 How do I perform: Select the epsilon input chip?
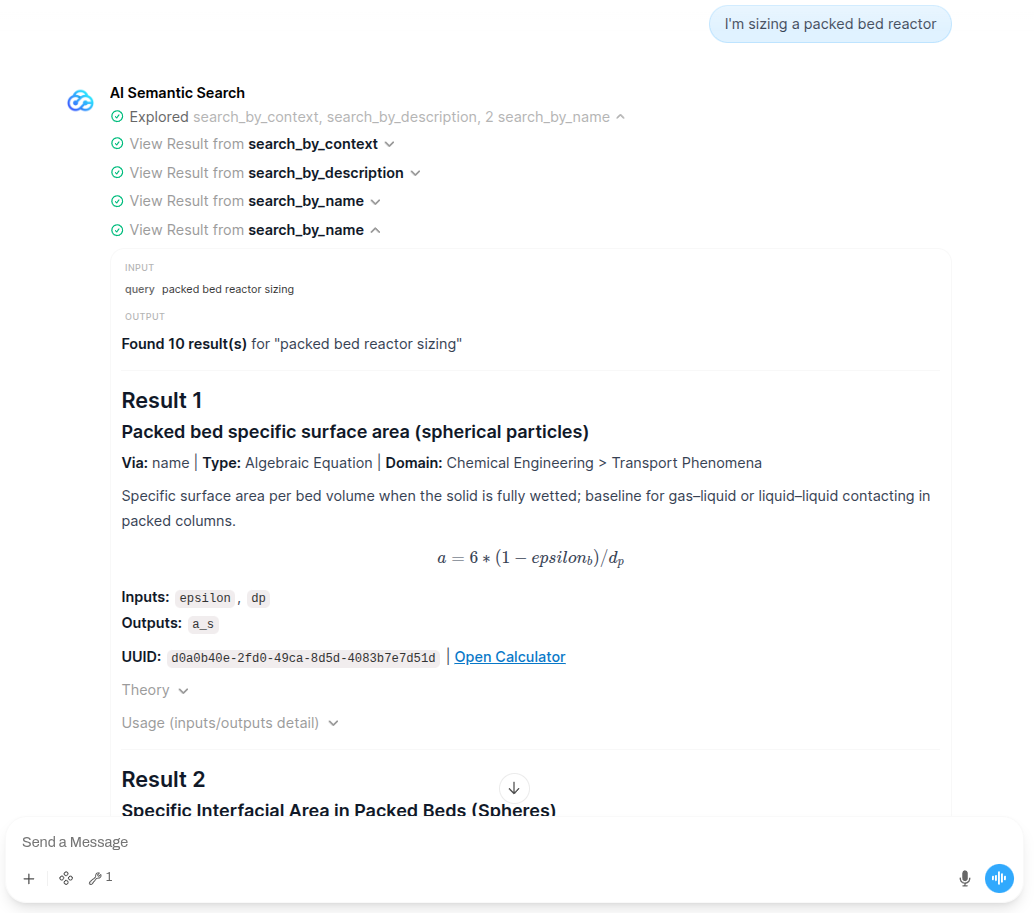point(205,598)
